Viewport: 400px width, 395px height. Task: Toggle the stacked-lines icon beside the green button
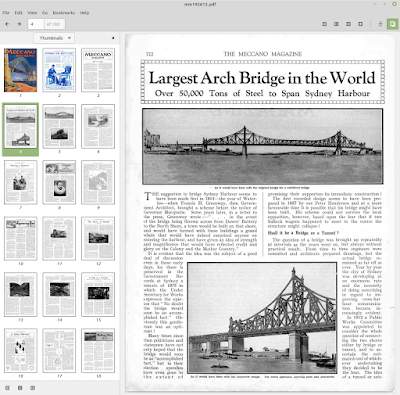click(x=380, y=24)
